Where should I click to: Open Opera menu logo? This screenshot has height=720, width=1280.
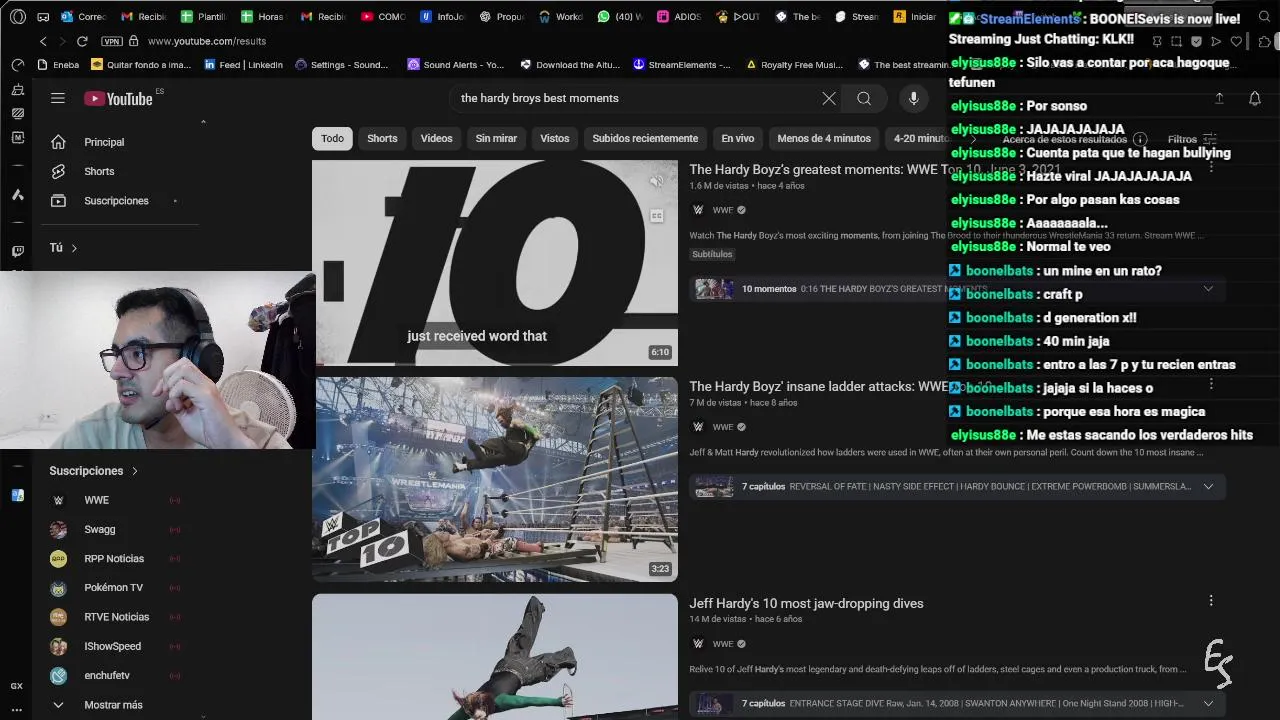point(17,17)
